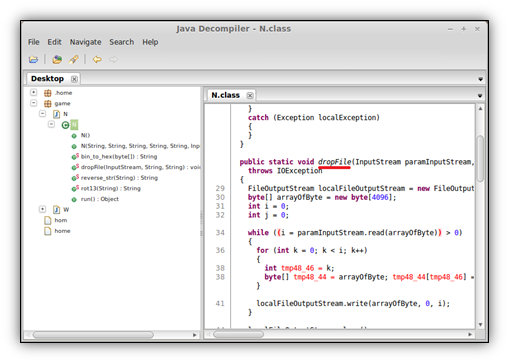Collapse the game package node
509x363 pixels.
(33, 103)
